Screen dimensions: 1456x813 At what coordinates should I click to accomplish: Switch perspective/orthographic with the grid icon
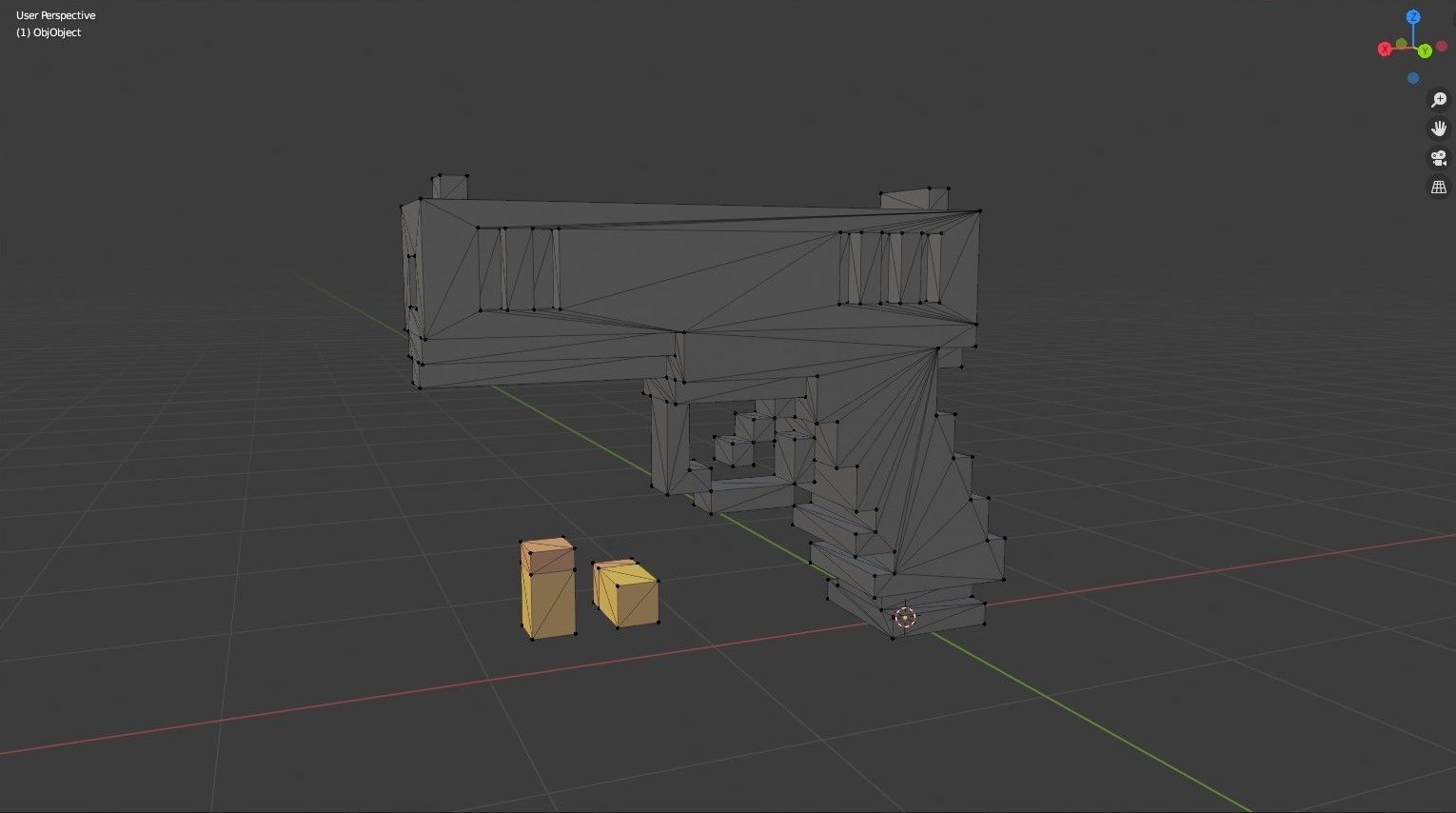coord(1439,188)
